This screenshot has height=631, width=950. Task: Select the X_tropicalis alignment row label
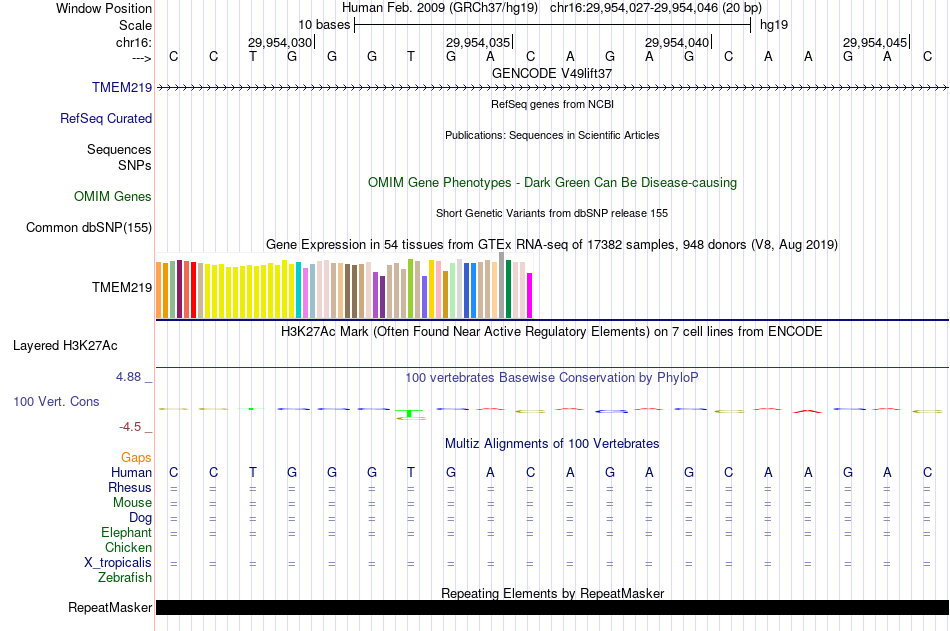(x=118, y=563)
